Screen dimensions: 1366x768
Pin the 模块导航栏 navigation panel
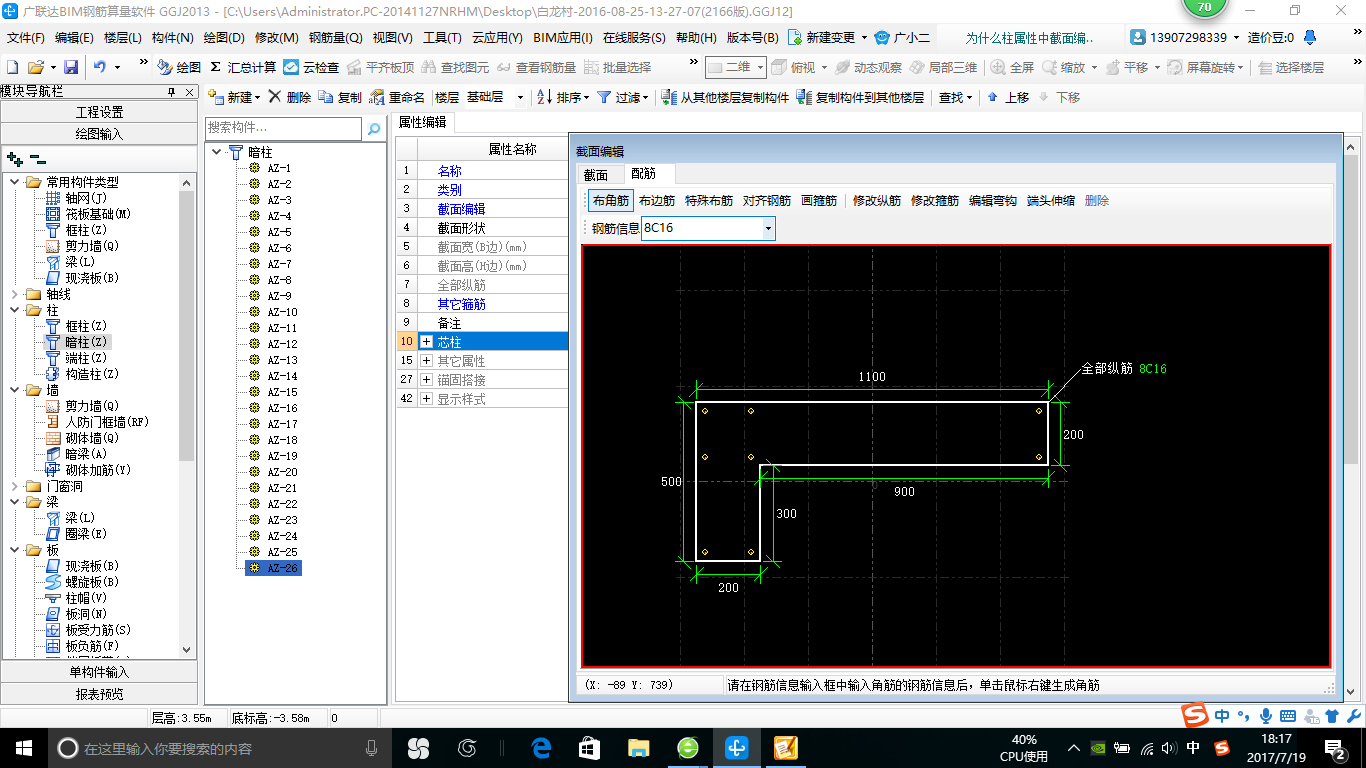click(x=172, y=91)
